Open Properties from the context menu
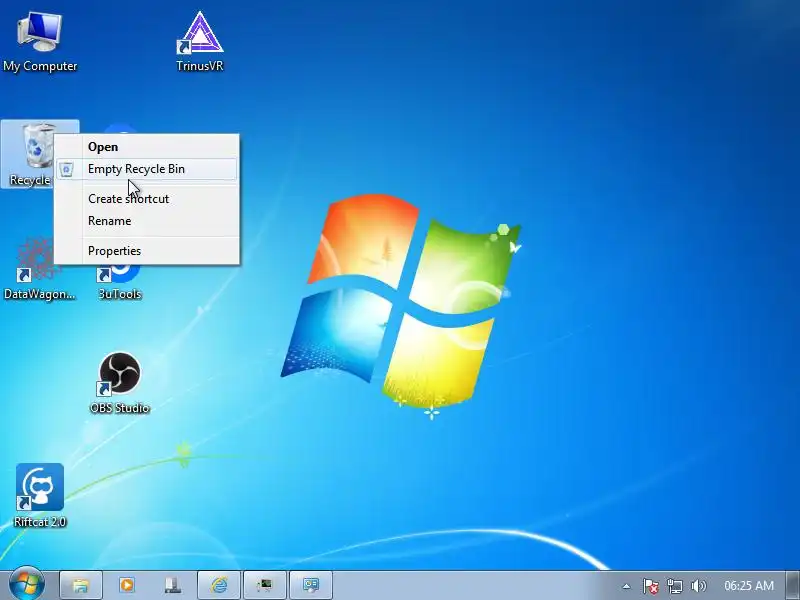 [146, 251]
